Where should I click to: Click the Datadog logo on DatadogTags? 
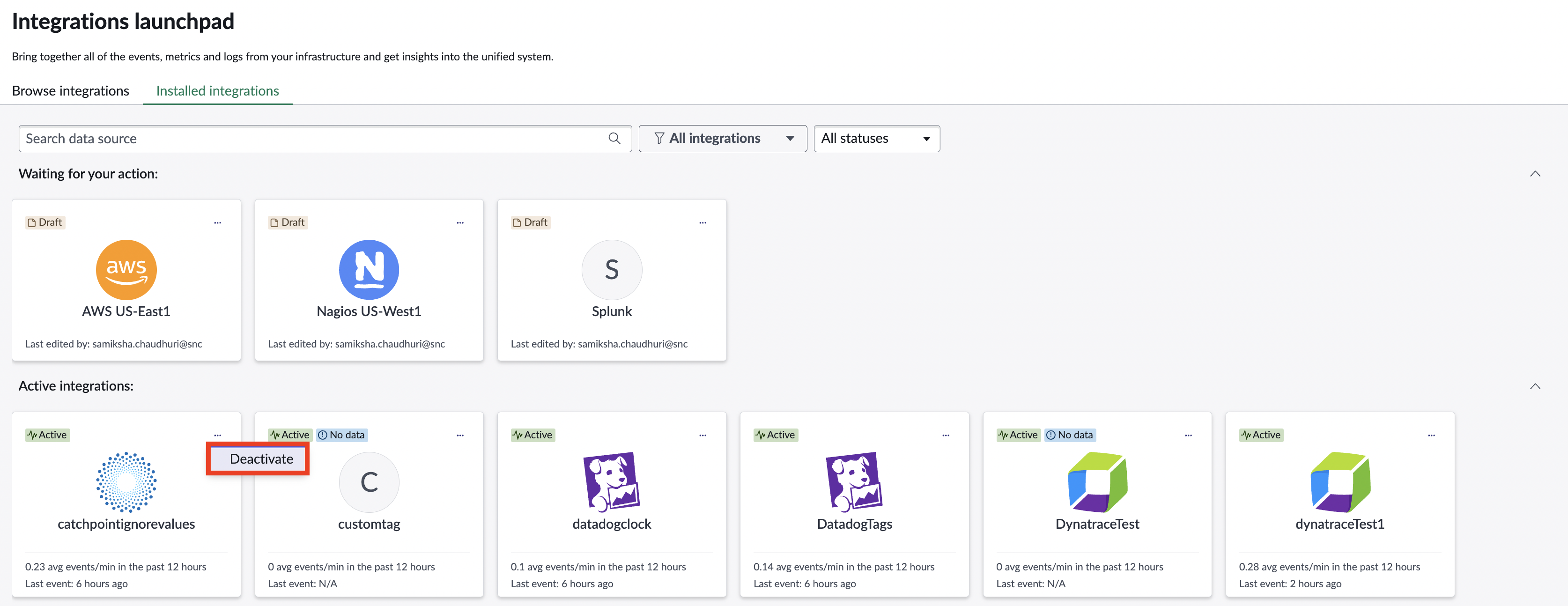click(855, 482)
